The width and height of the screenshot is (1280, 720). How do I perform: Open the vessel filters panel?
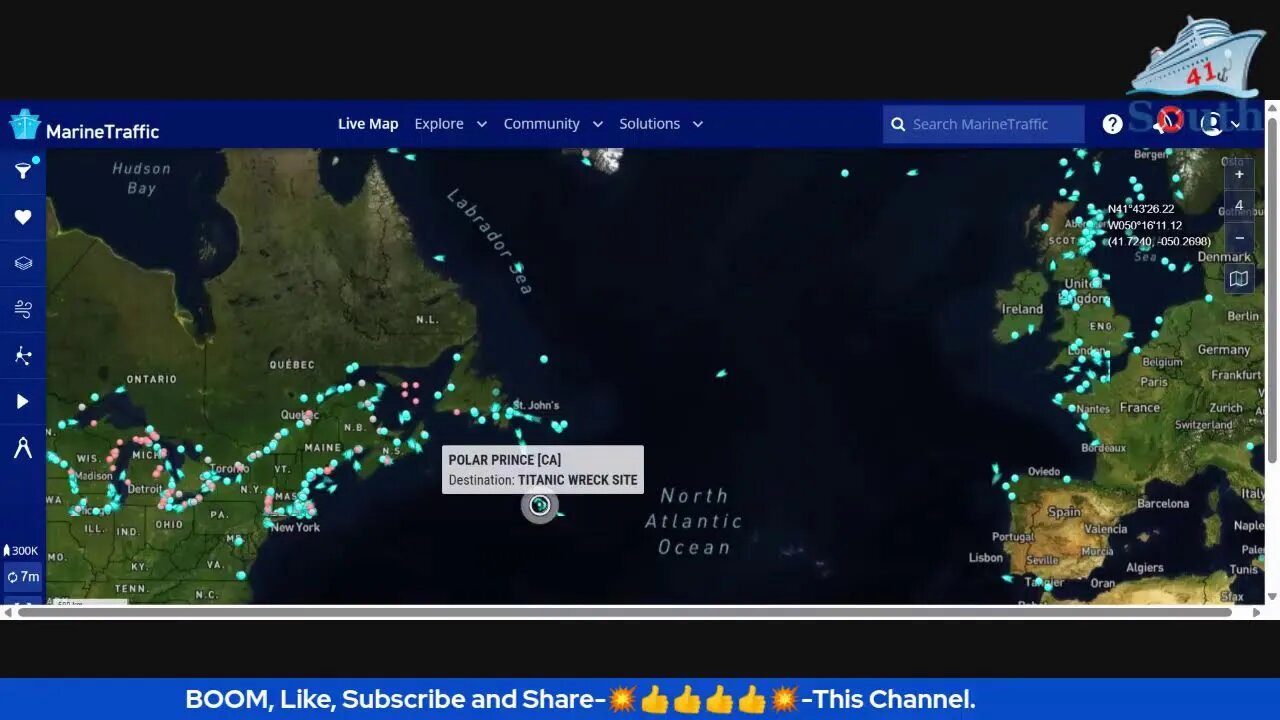pos(22,172)
